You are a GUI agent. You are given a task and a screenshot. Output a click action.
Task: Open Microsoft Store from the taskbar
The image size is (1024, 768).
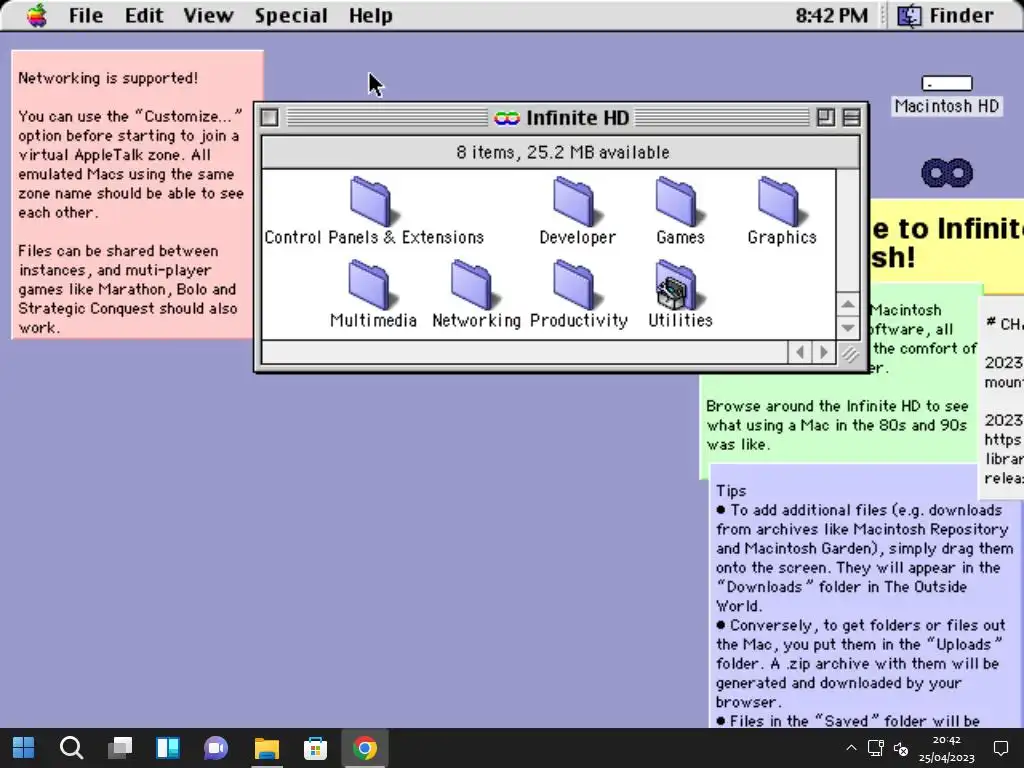point(315,747)
